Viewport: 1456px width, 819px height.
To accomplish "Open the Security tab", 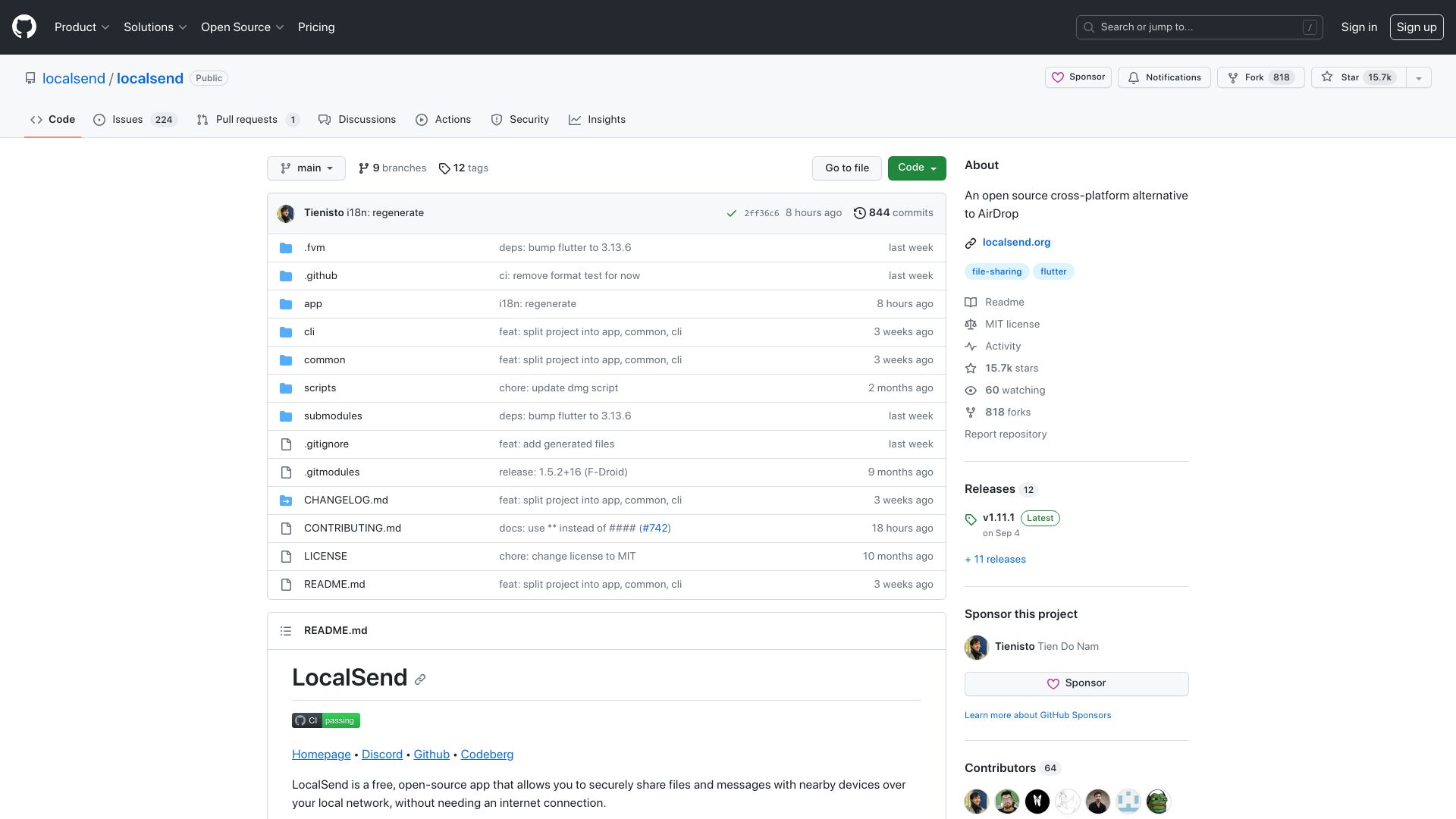I will [520, 120].
